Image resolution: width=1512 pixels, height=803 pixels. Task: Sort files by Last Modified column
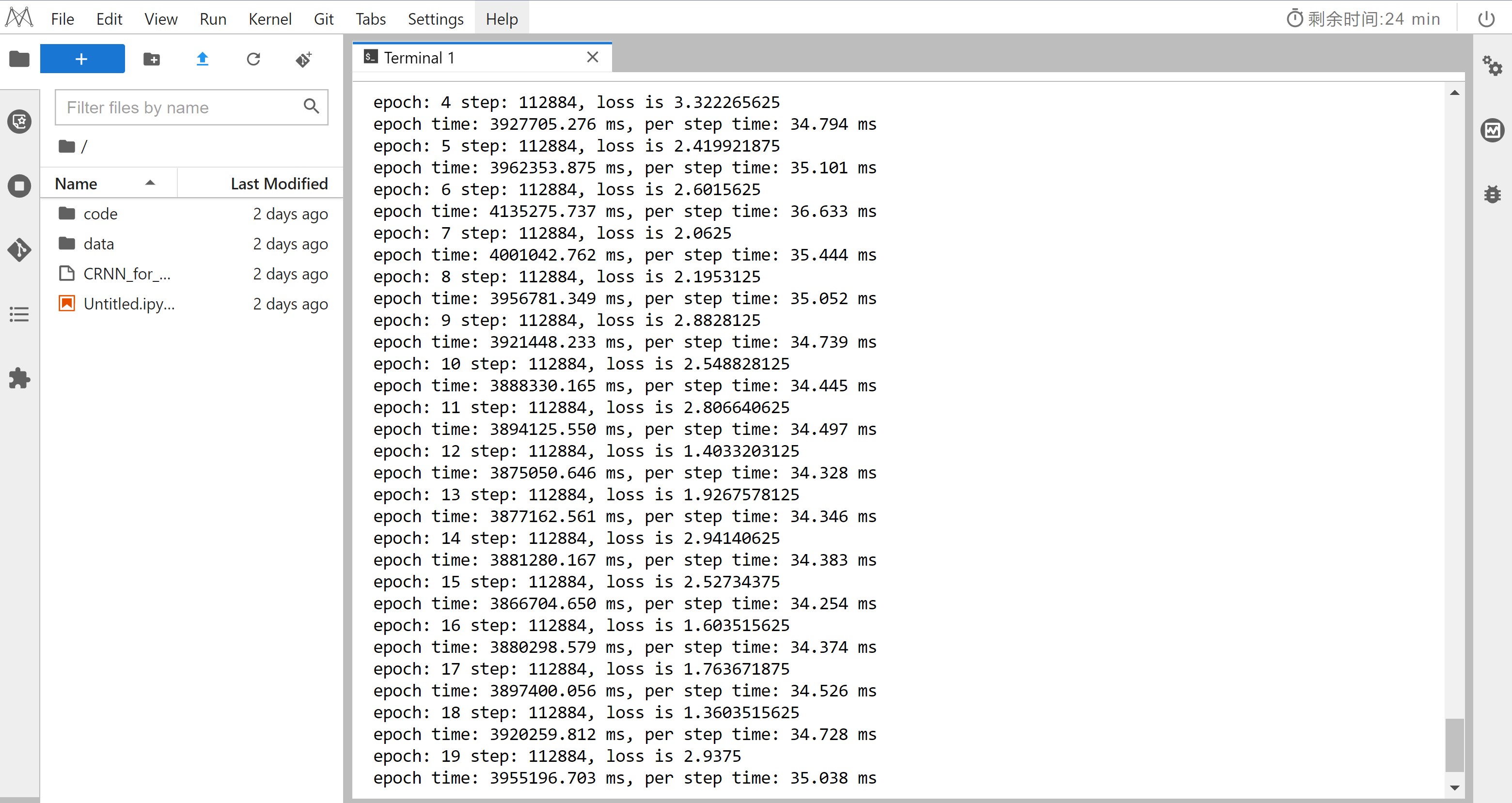[x=261, y=184]
